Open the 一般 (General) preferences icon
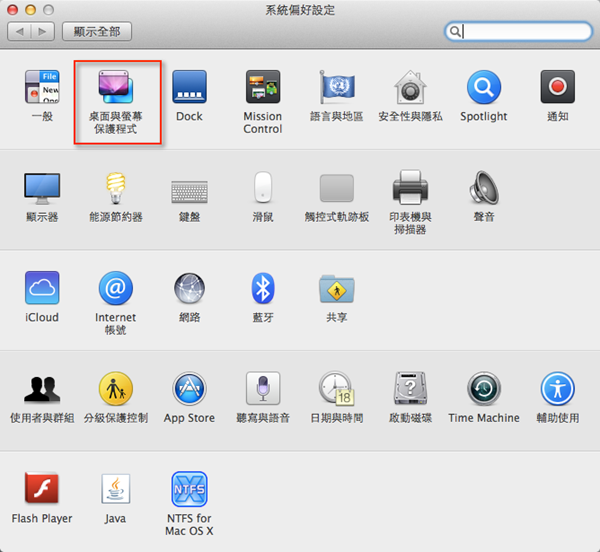 coord(42,87)
